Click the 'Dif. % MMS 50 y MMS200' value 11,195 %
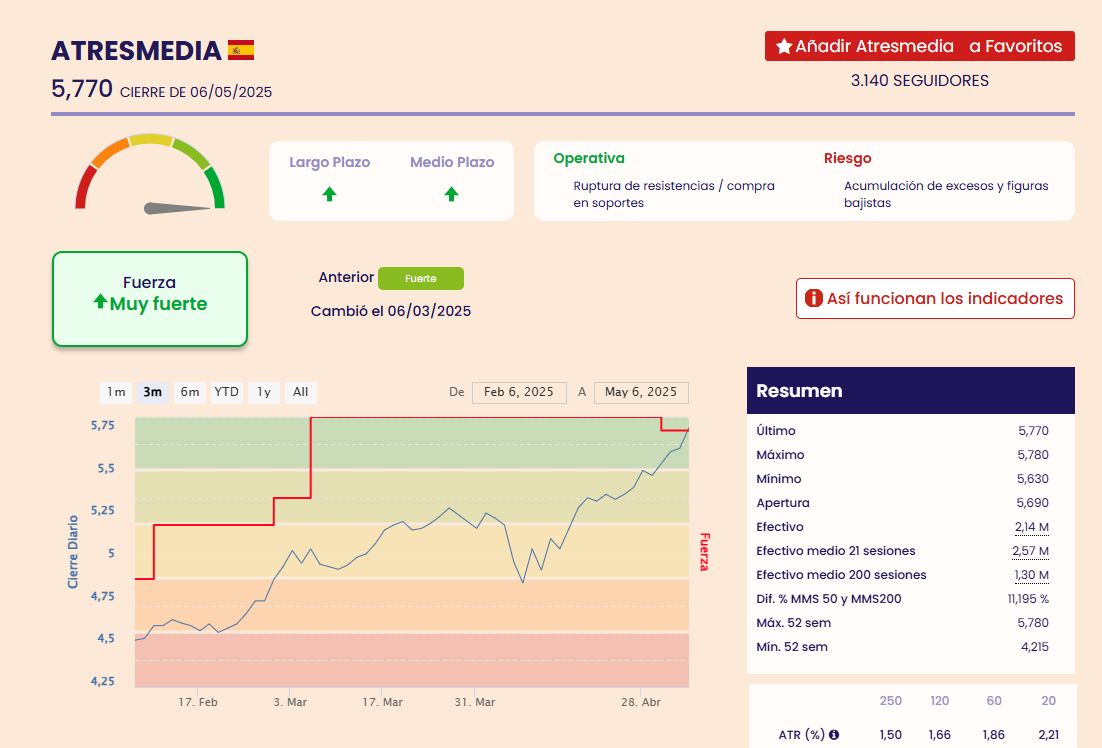The height and width of the screenshot is (748, 1102). [1028, 599]
